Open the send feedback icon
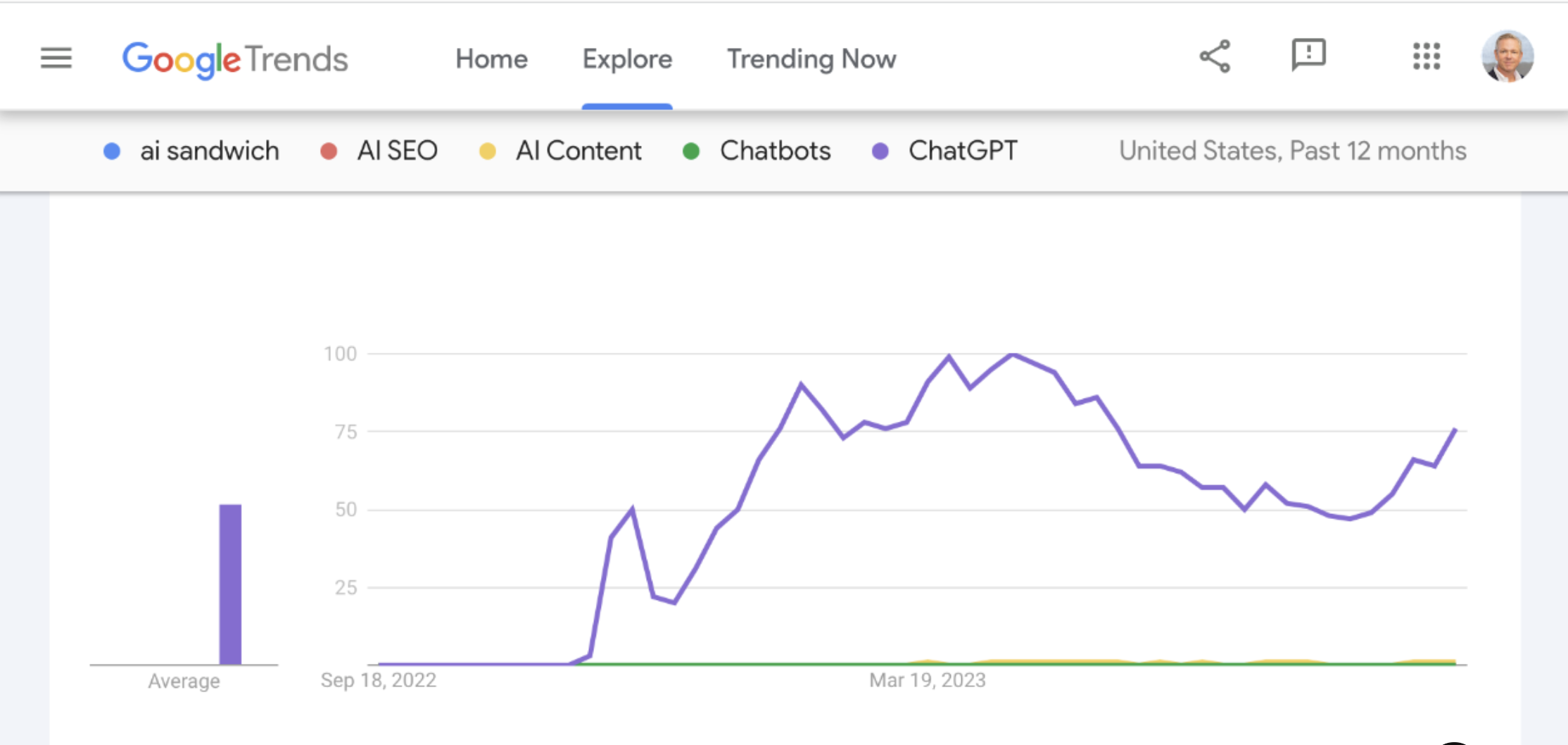 coord(1308,55)
